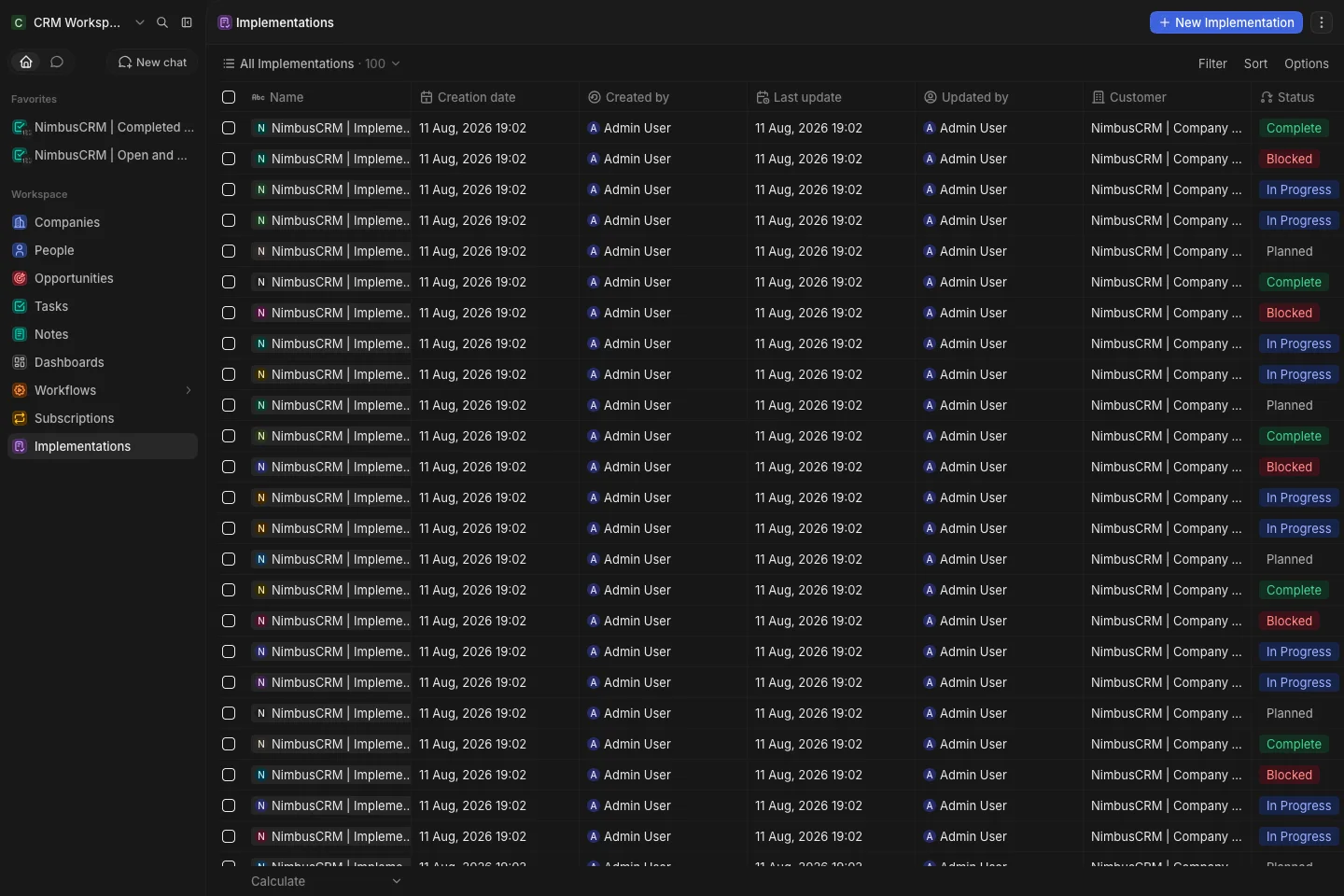1344x896 pixels.
Task: Click the New chat button
Action: click(152, 62)
